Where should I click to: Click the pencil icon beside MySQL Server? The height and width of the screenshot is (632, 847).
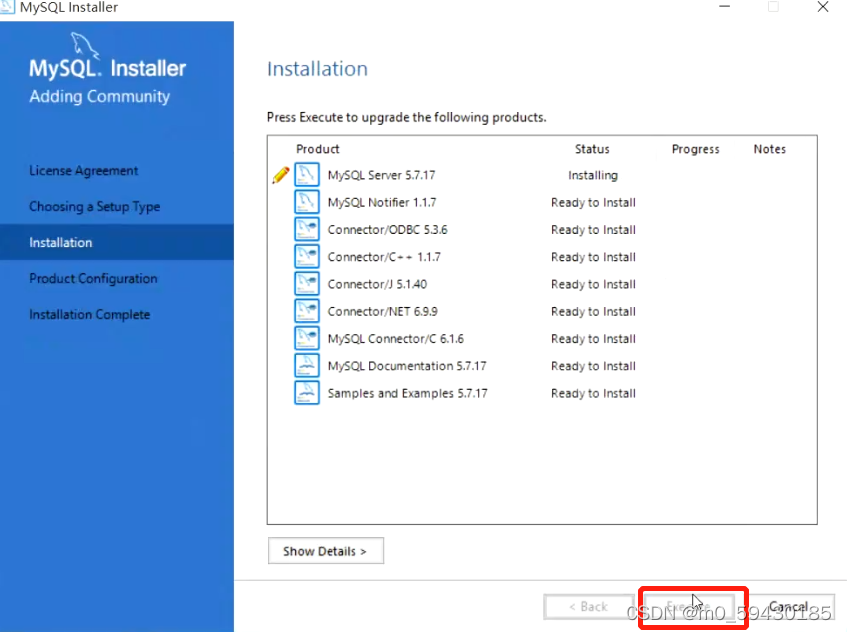point(281,175)
